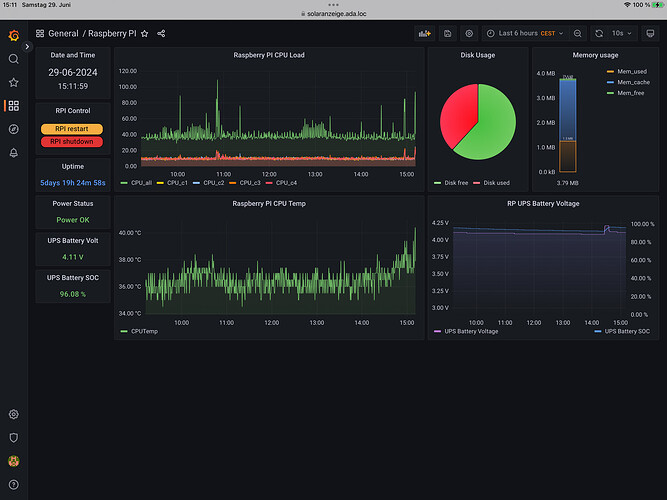Open the Disk Usage panel title menu

(478, 55)
